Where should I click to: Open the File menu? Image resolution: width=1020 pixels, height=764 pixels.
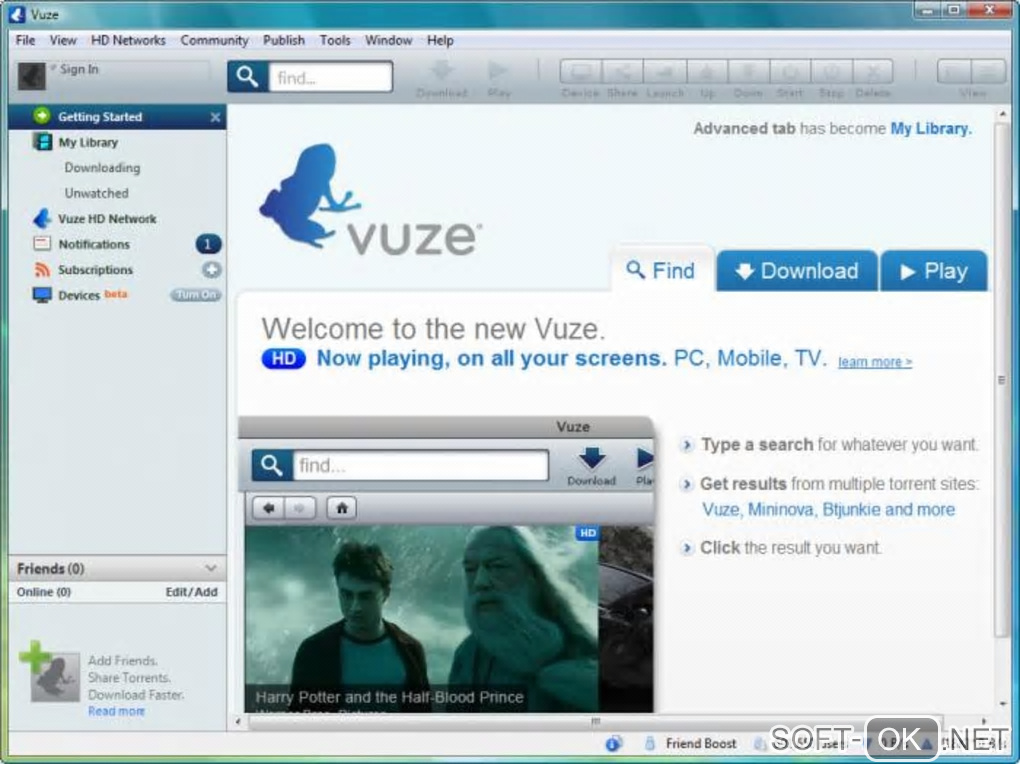click(x=25, y=40)
